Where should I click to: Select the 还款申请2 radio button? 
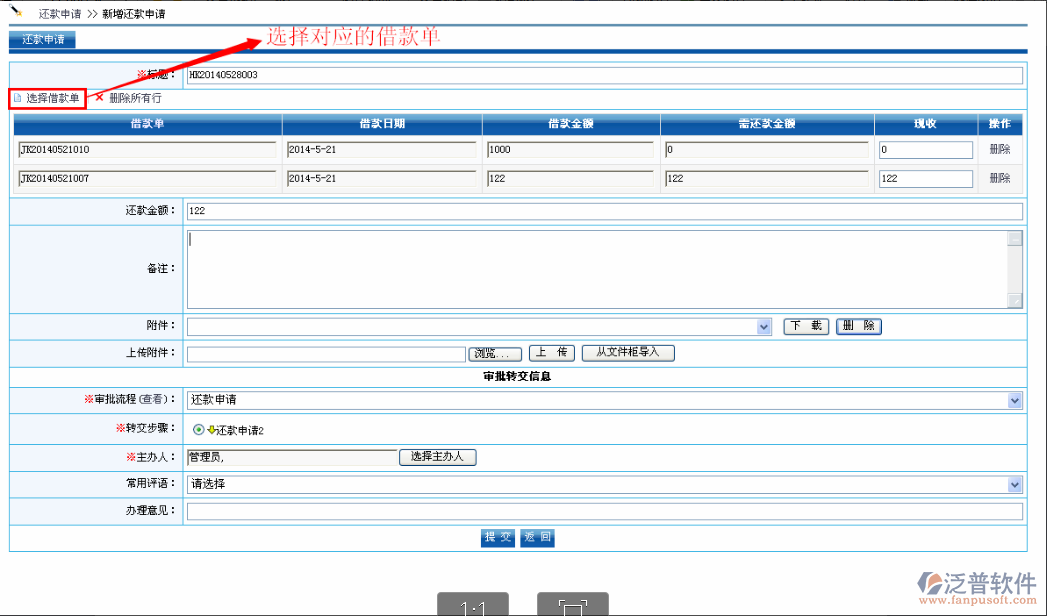click(198, 429)
